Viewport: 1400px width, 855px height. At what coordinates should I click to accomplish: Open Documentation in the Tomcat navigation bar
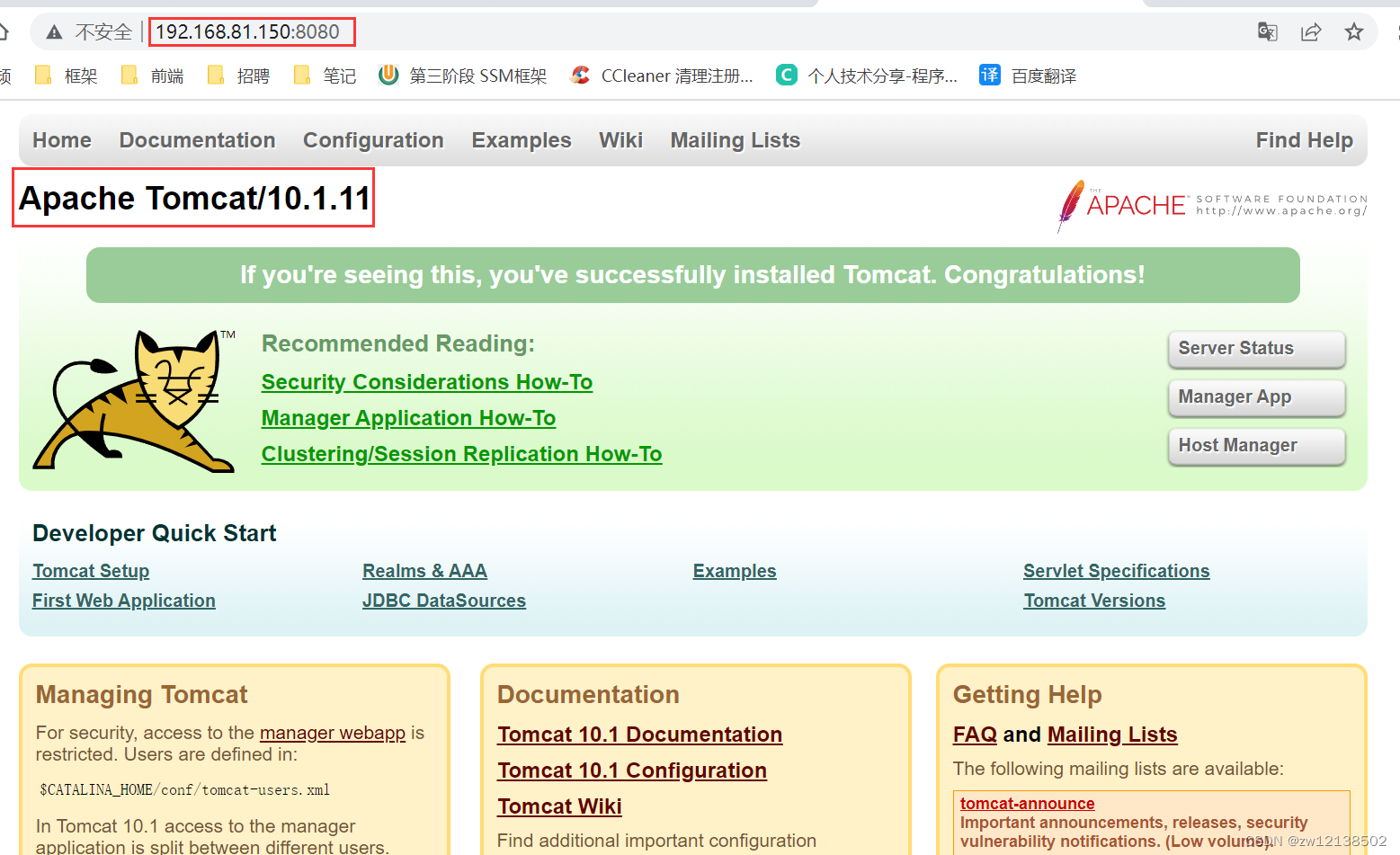[197, 140]
